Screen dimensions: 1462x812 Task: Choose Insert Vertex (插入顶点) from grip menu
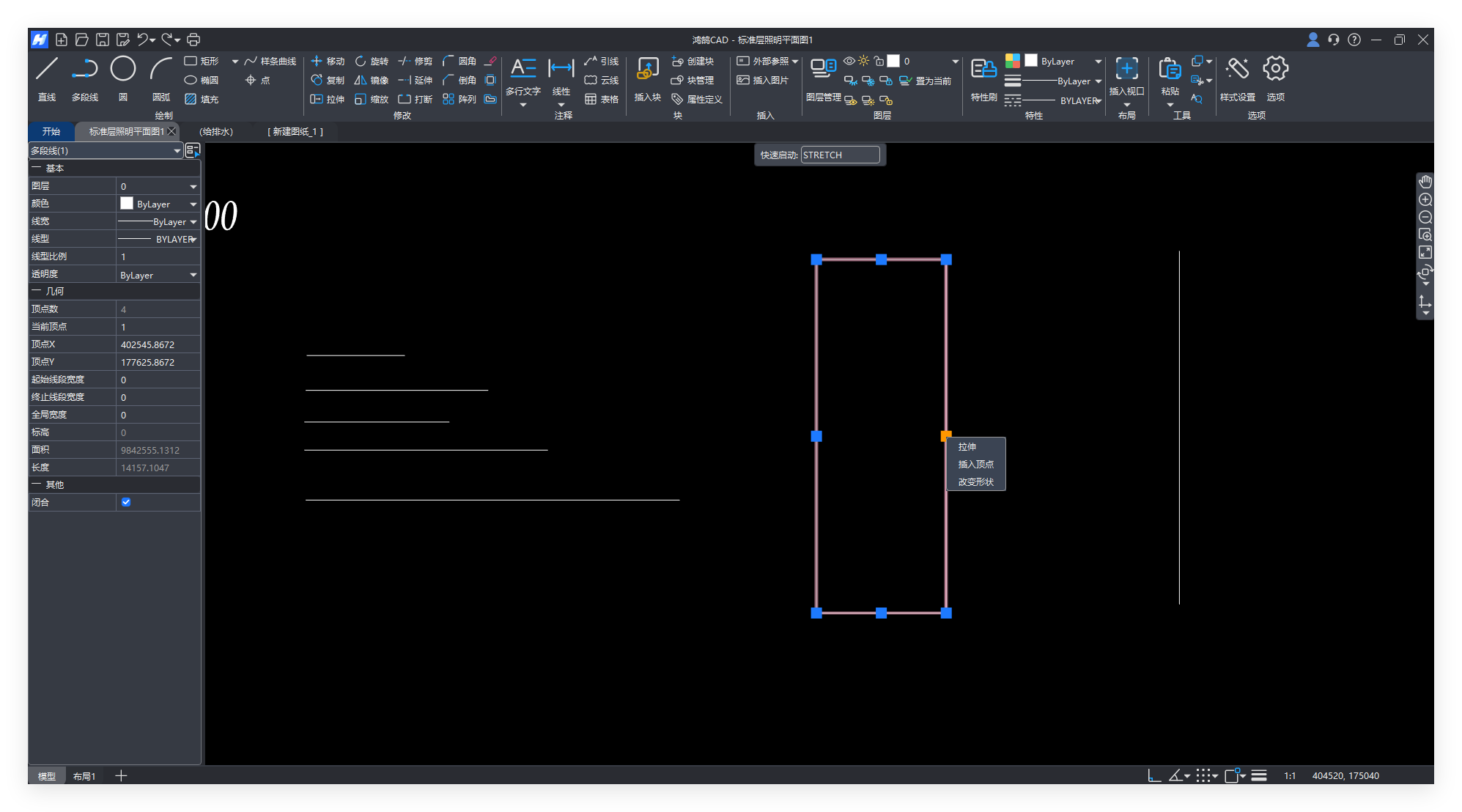point(975,464)
